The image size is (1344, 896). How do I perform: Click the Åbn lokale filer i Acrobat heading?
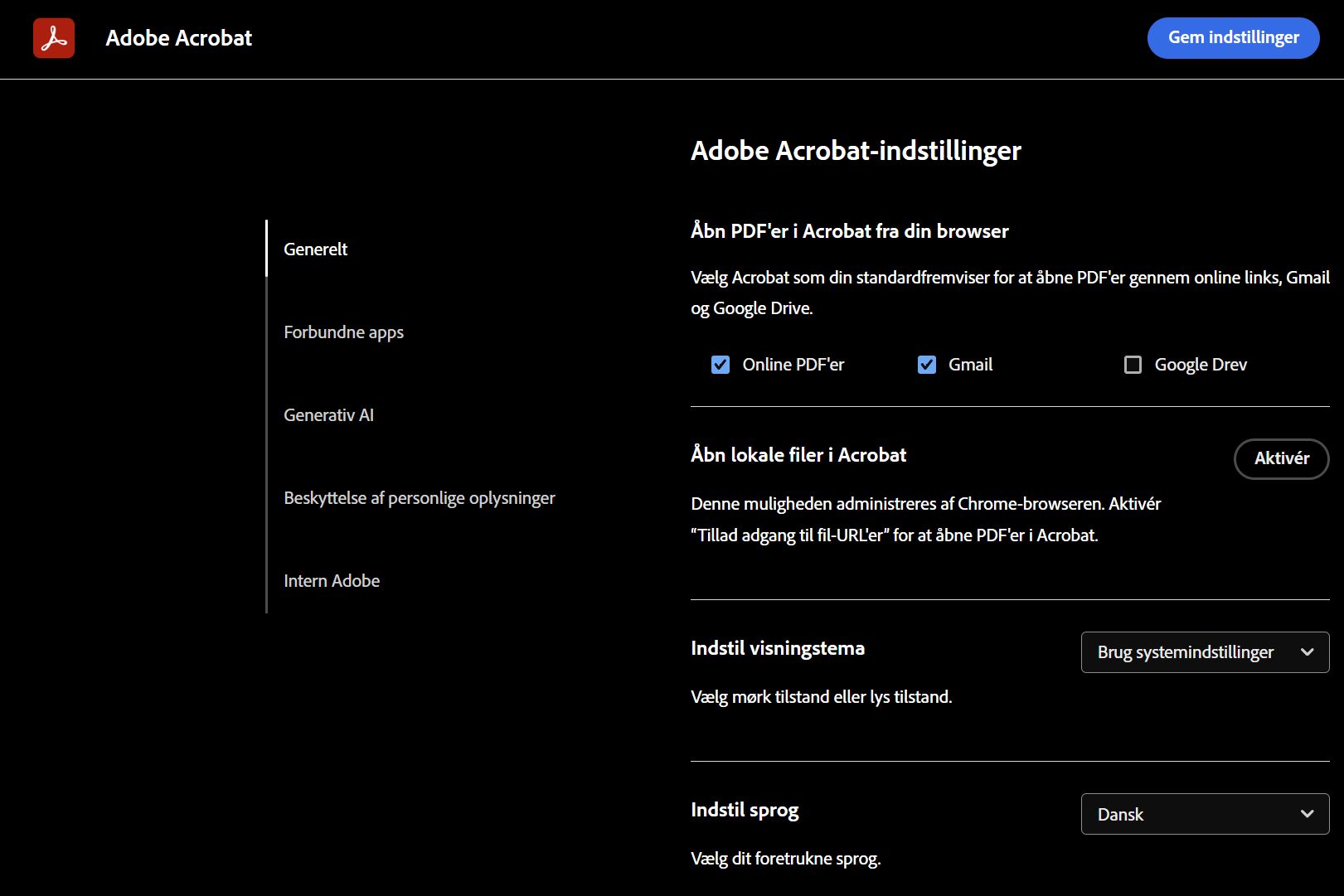point(798,454)
